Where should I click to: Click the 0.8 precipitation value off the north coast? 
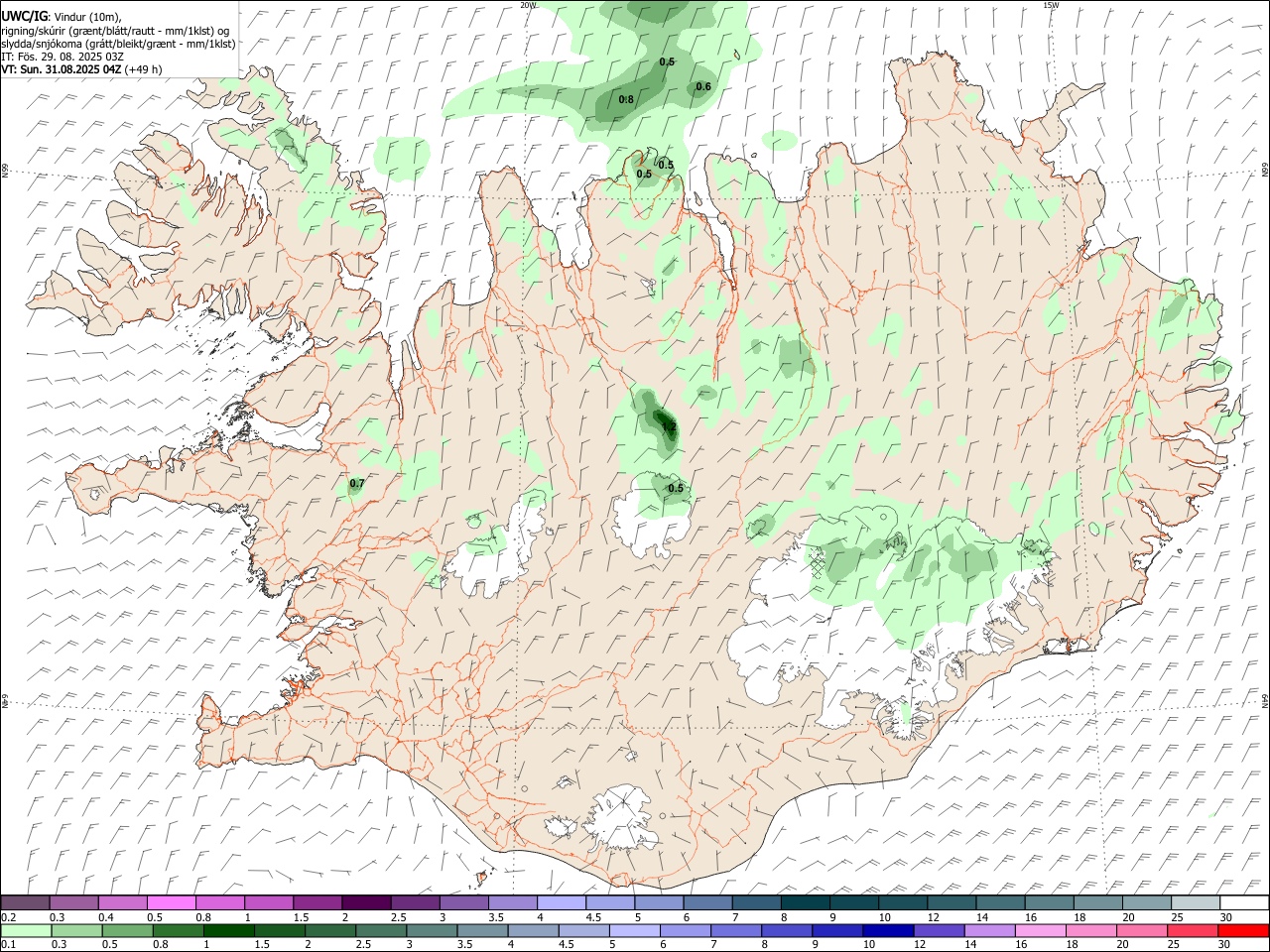click(626, 99)
